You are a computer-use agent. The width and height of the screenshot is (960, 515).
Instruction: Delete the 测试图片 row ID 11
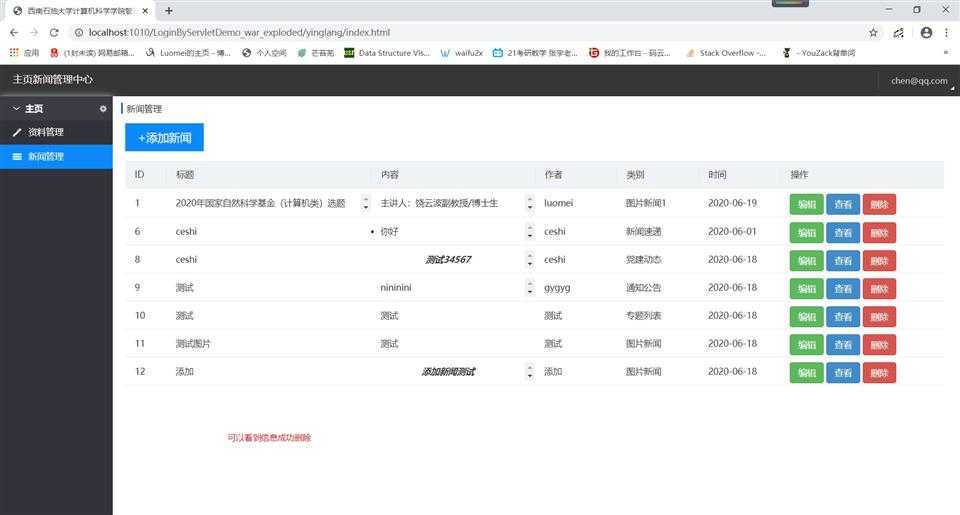tap(879, 345)
